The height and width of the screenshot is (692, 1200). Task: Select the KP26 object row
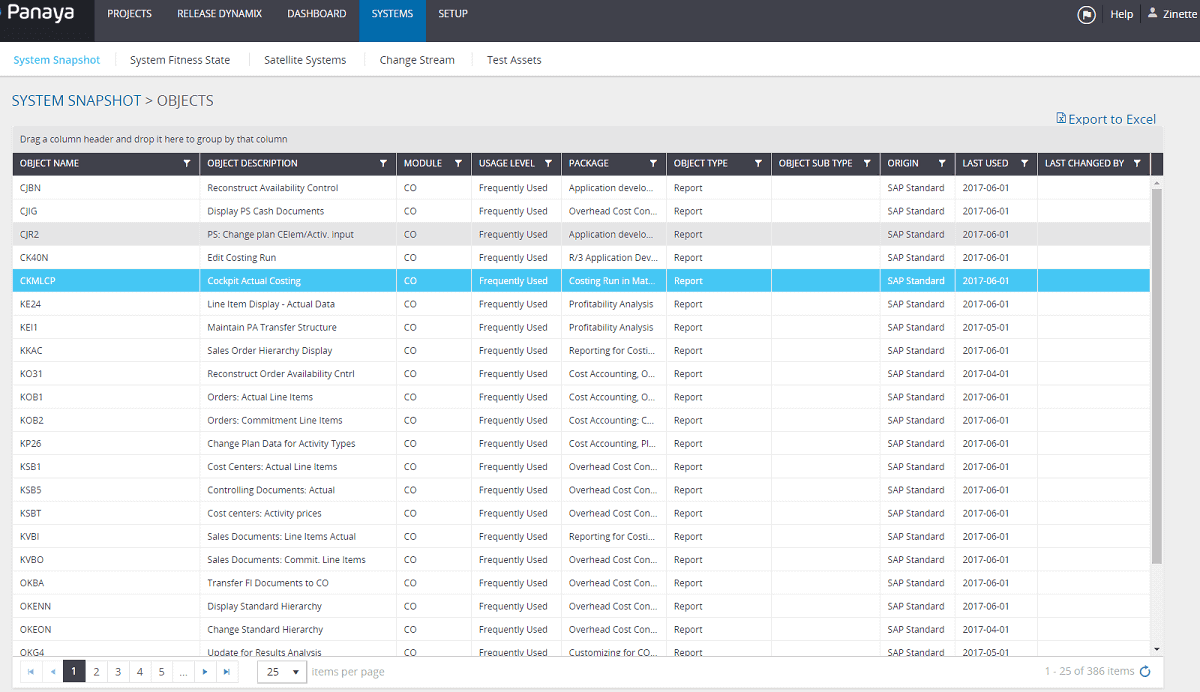pos(581,444)
